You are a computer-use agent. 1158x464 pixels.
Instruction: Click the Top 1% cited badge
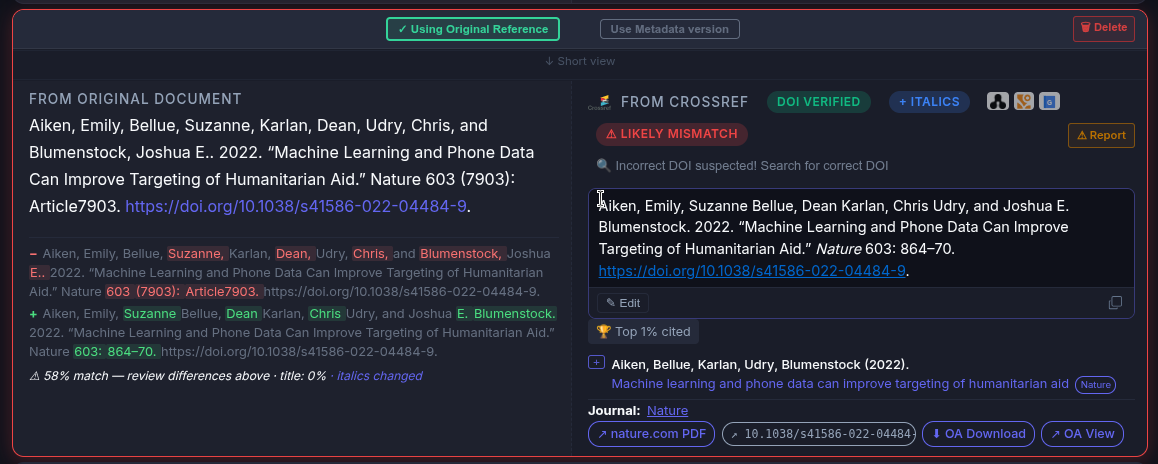tap(643, 332)
